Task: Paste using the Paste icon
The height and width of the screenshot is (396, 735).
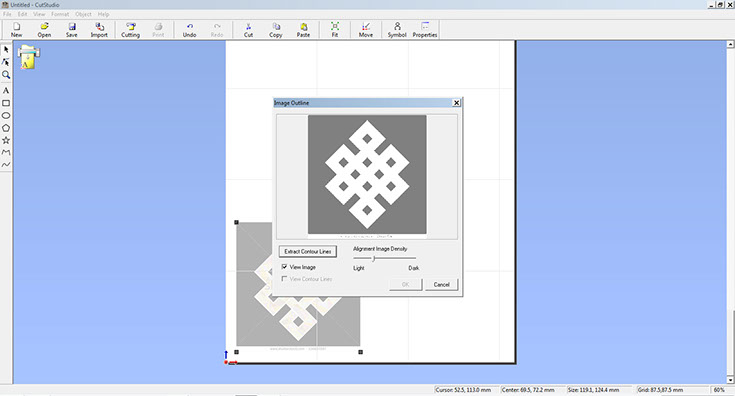Action: click(303, 30)
